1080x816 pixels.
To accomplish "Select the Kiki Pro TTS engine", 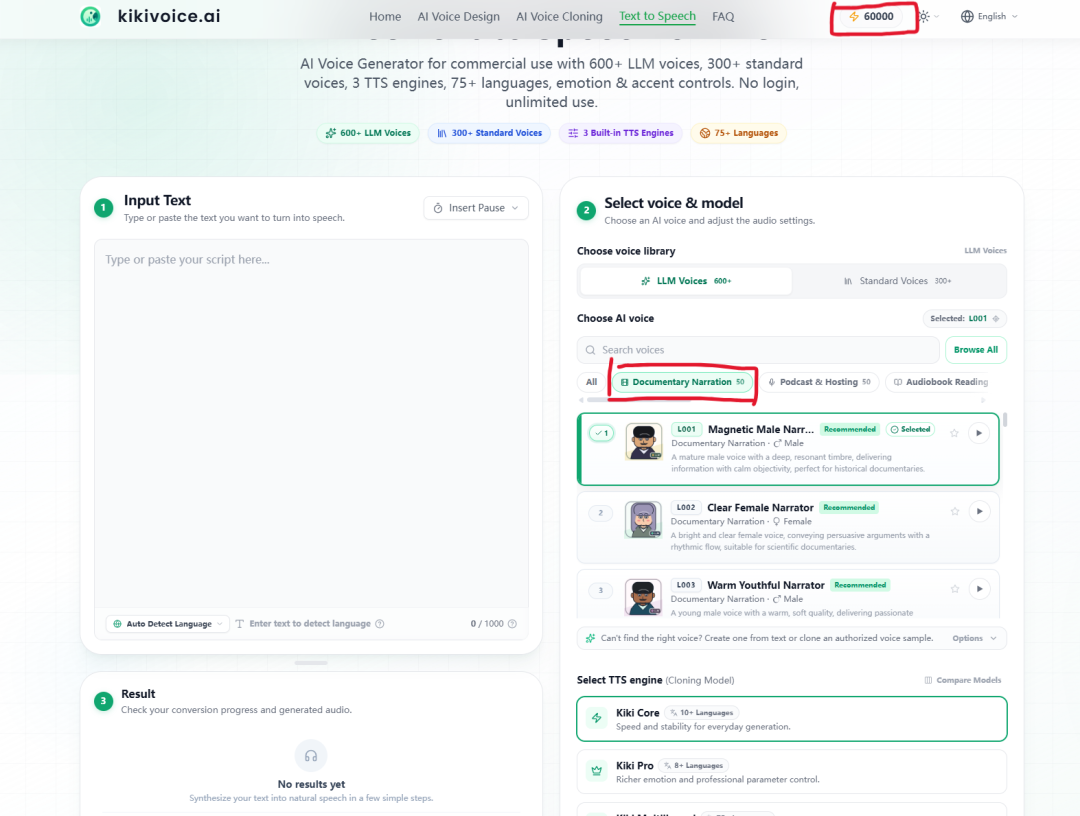I will (x=791, y=772).
